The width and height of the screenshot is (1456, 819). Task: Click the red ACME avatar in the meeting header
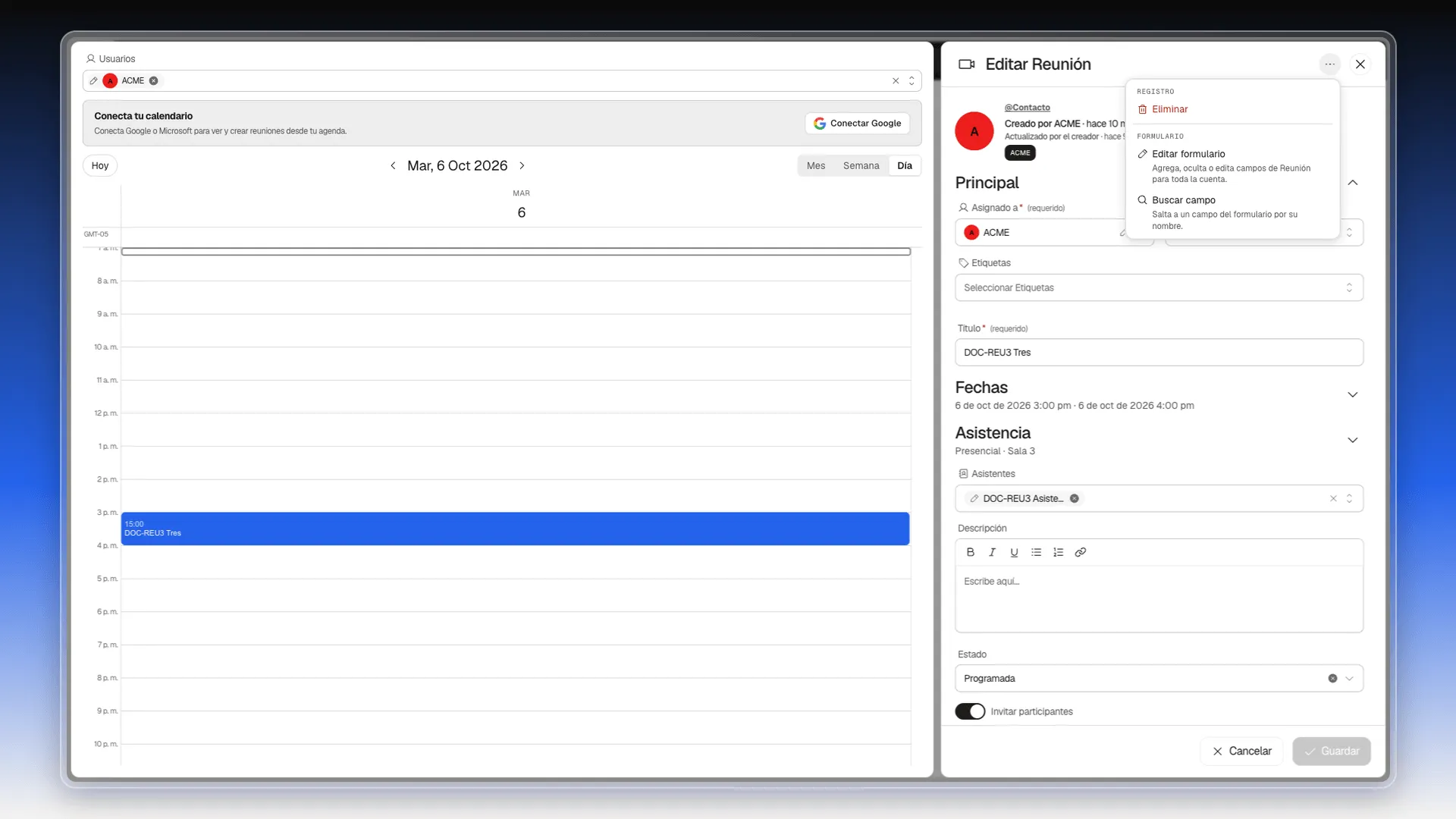tap(974, 130)
